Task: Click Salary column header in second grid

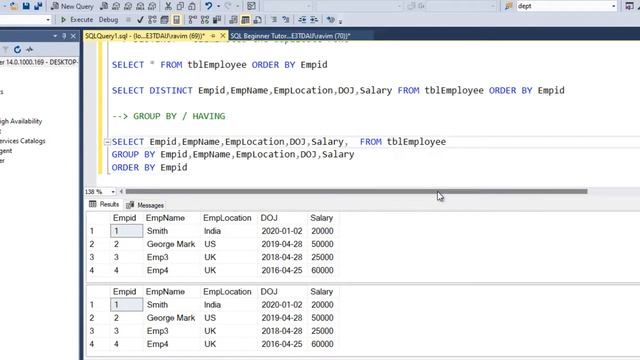Action: 322,292
